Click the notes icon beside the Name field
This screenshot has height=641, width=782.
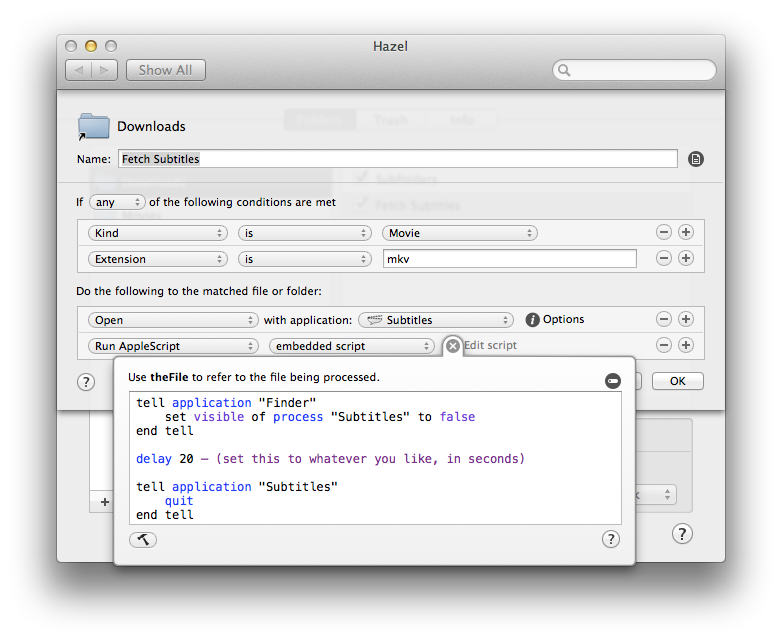696,159
